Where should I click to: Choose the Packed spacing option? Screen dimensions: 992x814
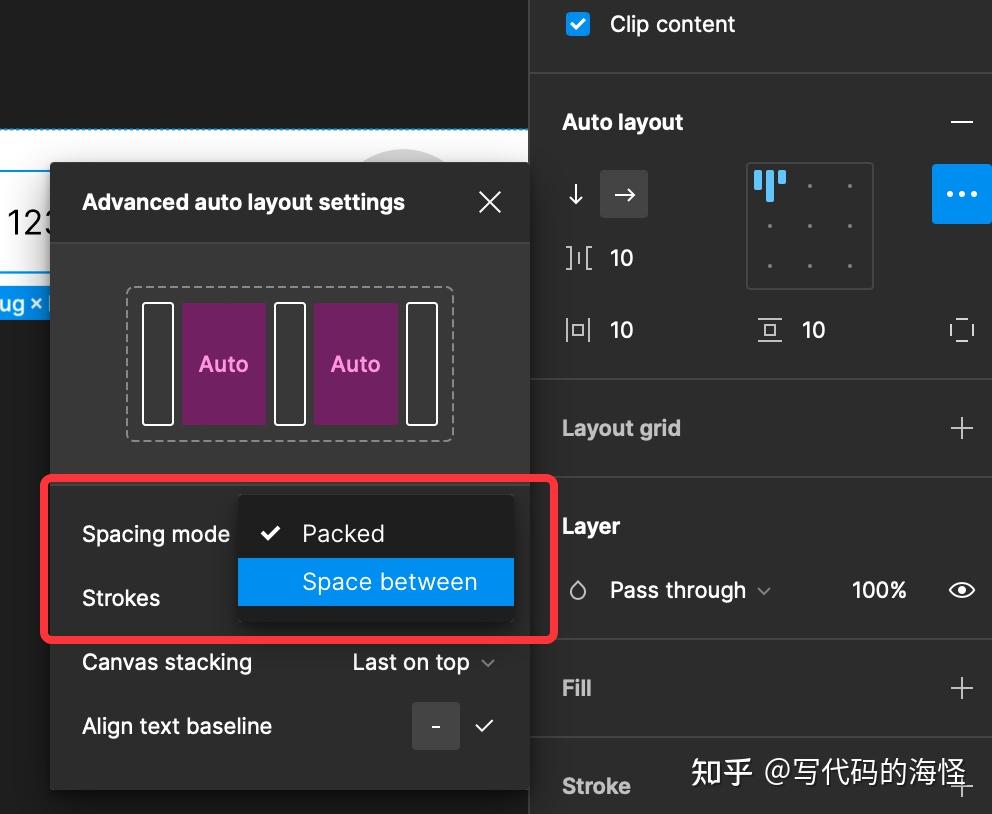pos(343,533)
